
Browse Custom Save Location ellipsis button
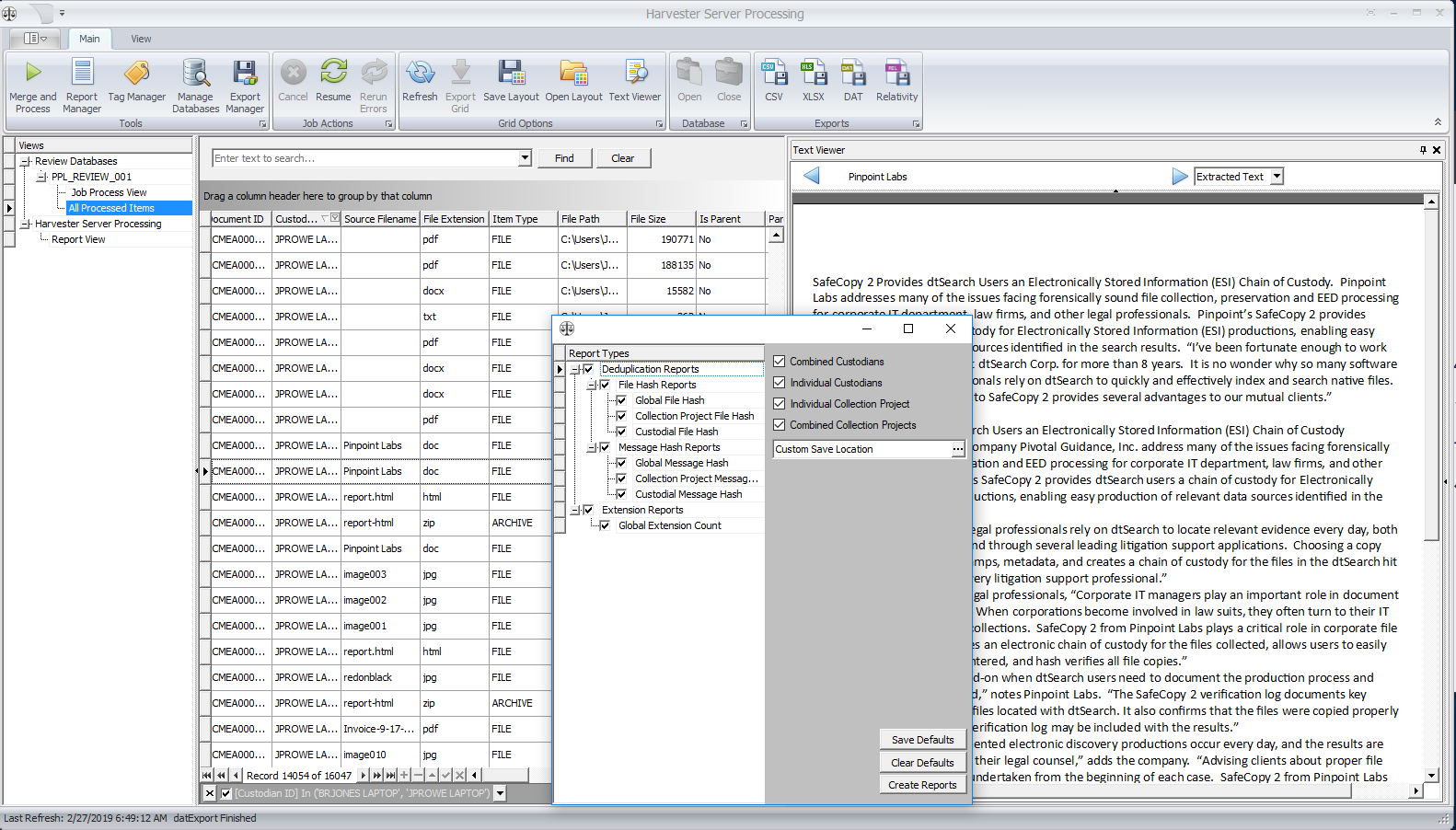point(958,449)
